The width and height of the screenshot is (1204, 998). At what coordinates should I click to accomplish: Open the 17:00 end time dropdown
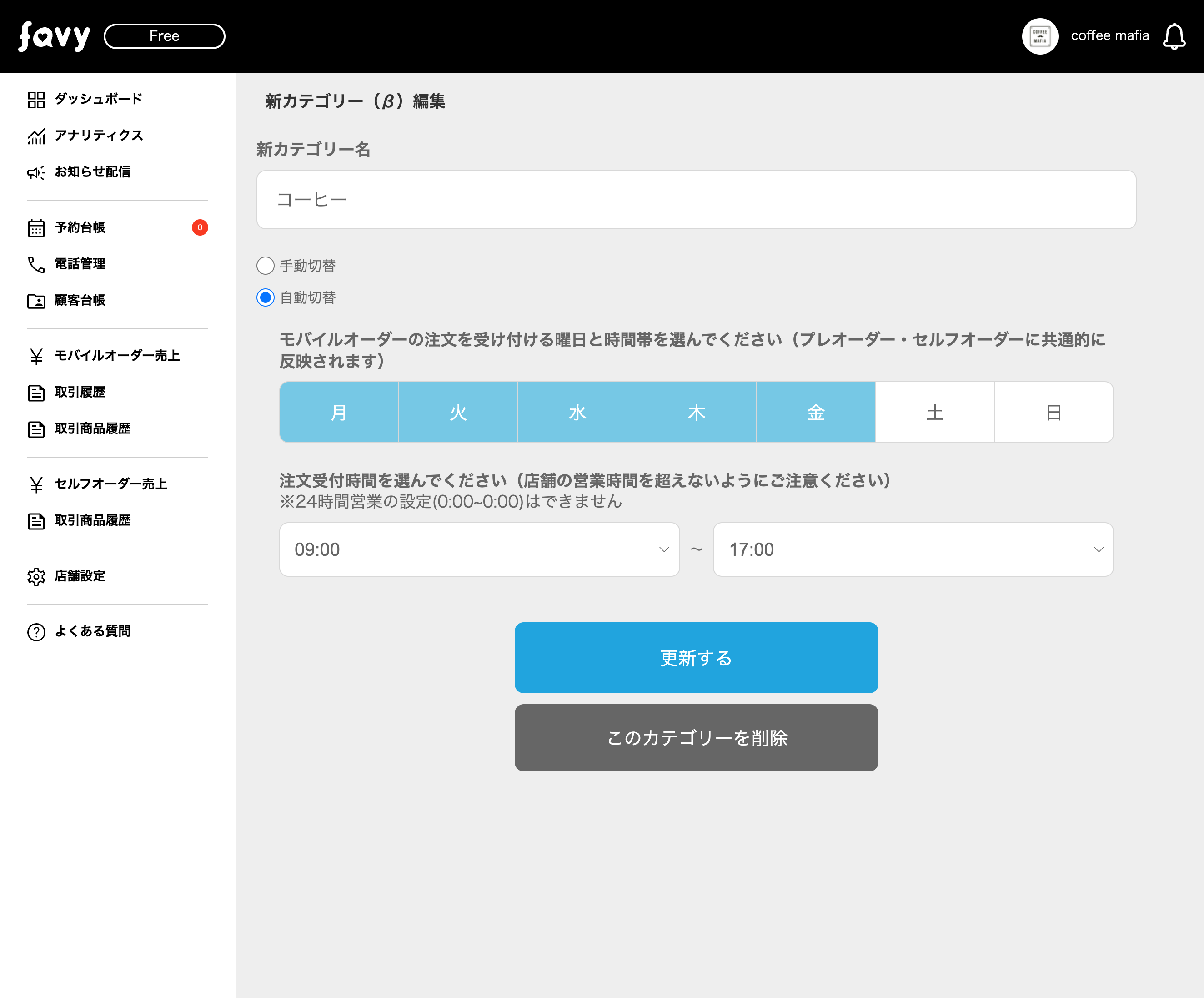[x=913, y=549]
